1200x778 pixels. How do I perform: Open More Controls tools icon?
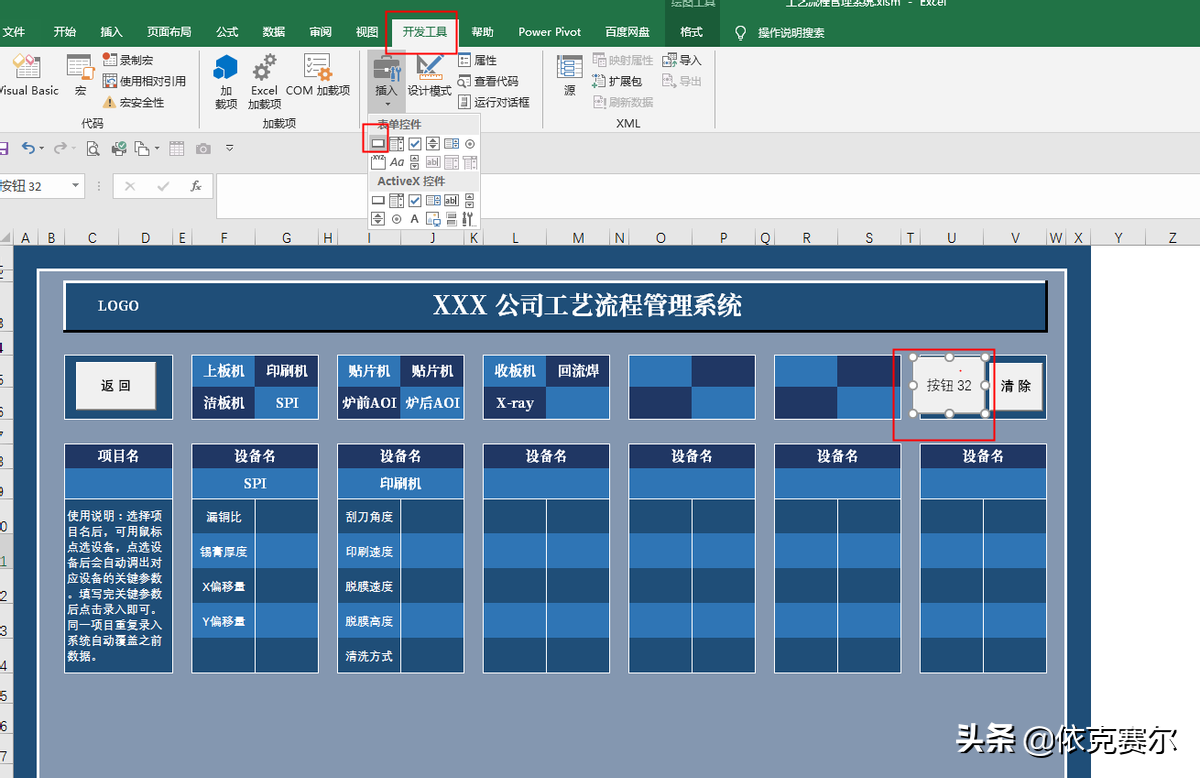click(x=469, y=218)
